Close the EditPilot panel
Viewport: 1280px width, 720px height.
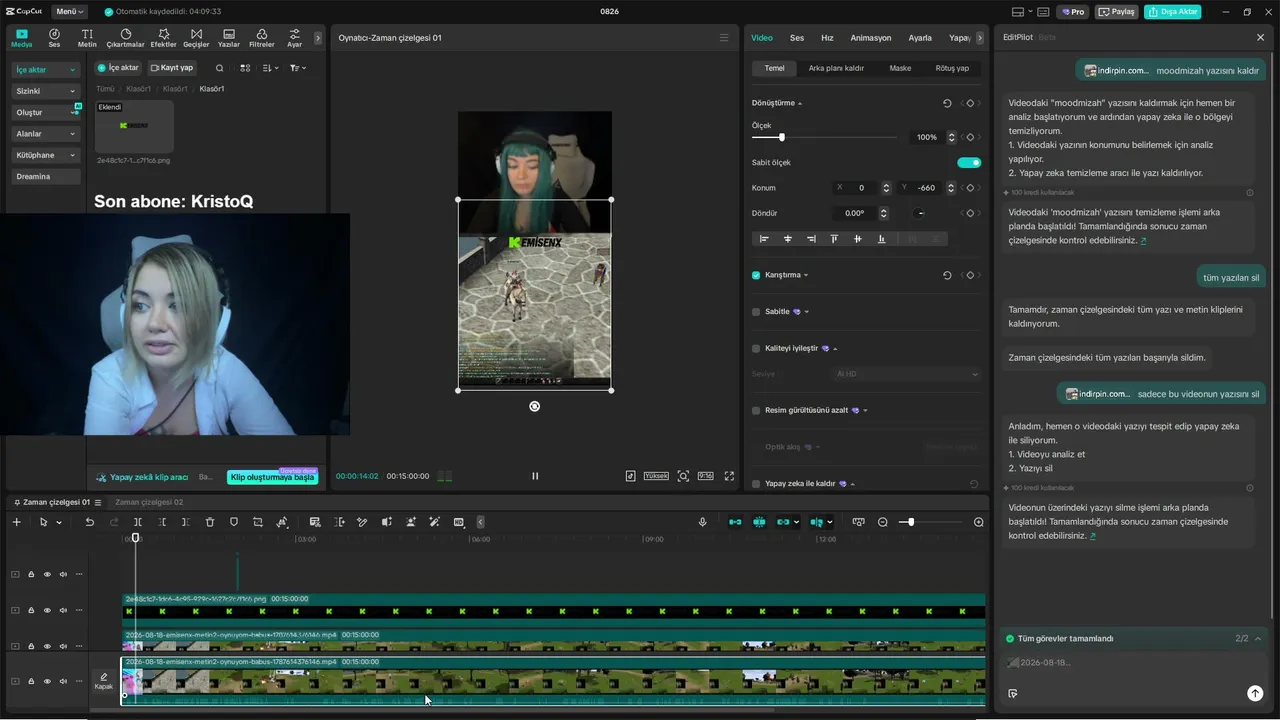[1260, 37]
